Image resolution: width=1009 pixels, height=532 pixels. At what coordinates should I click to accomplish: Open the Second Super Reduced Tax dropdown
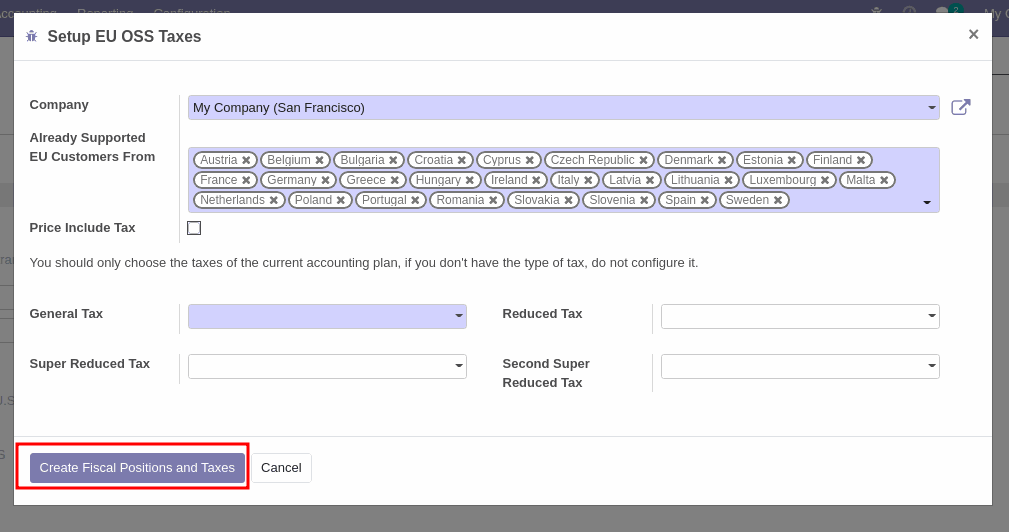(x=931, y=366)
